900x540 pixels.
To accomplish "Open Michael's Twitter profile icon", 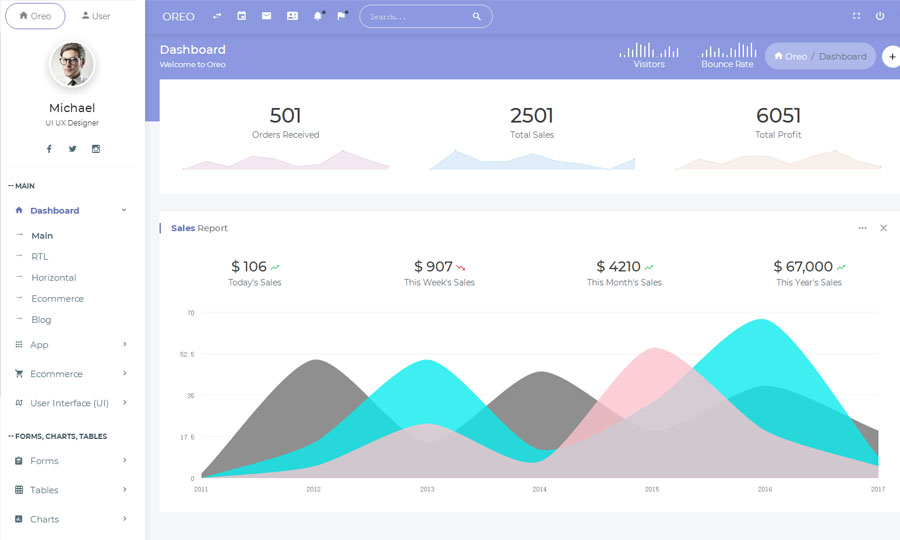I will (x=73, y=149).
